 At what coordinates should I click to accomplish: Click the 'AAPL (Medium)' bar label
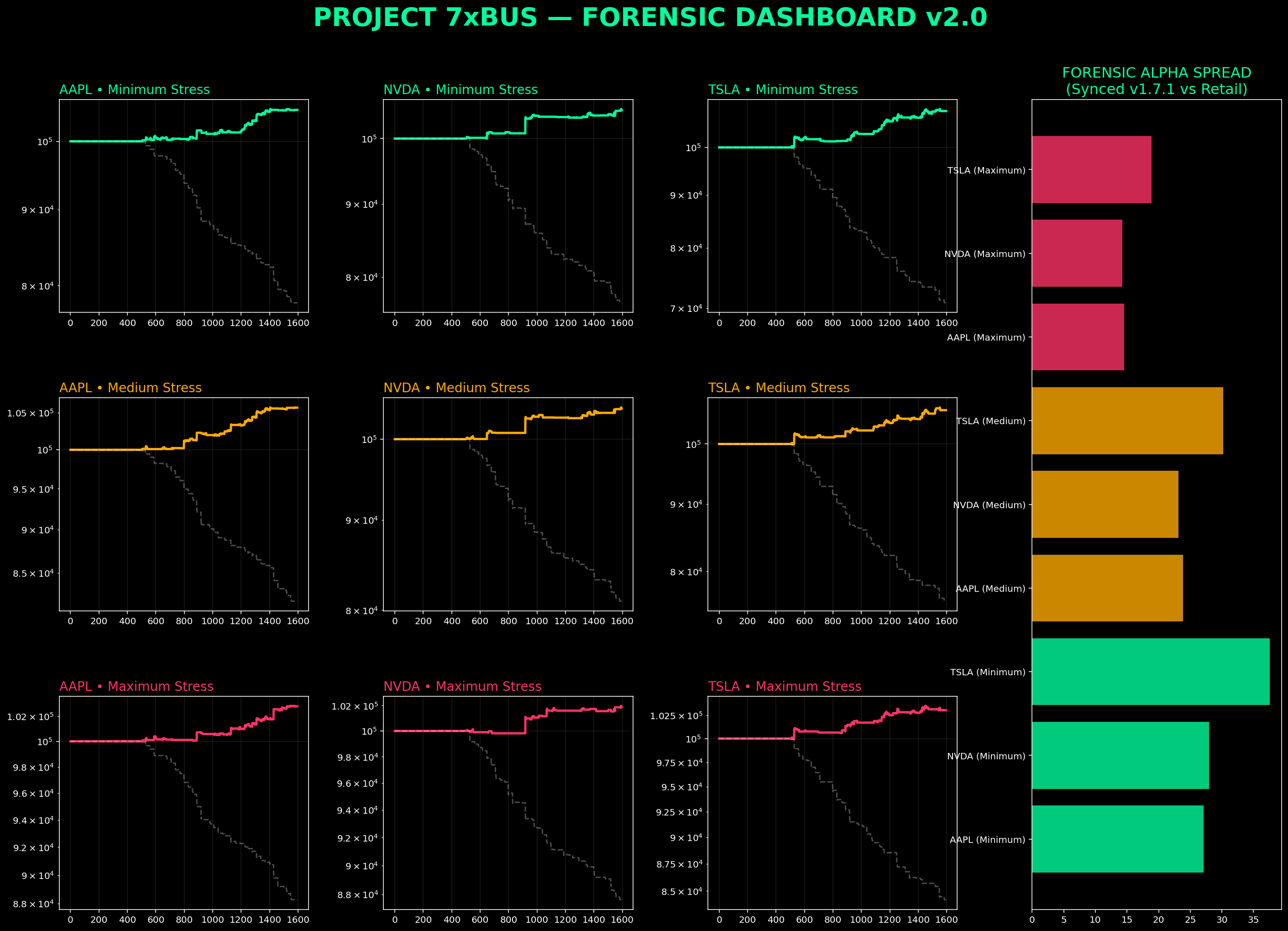tap(990, 589)
